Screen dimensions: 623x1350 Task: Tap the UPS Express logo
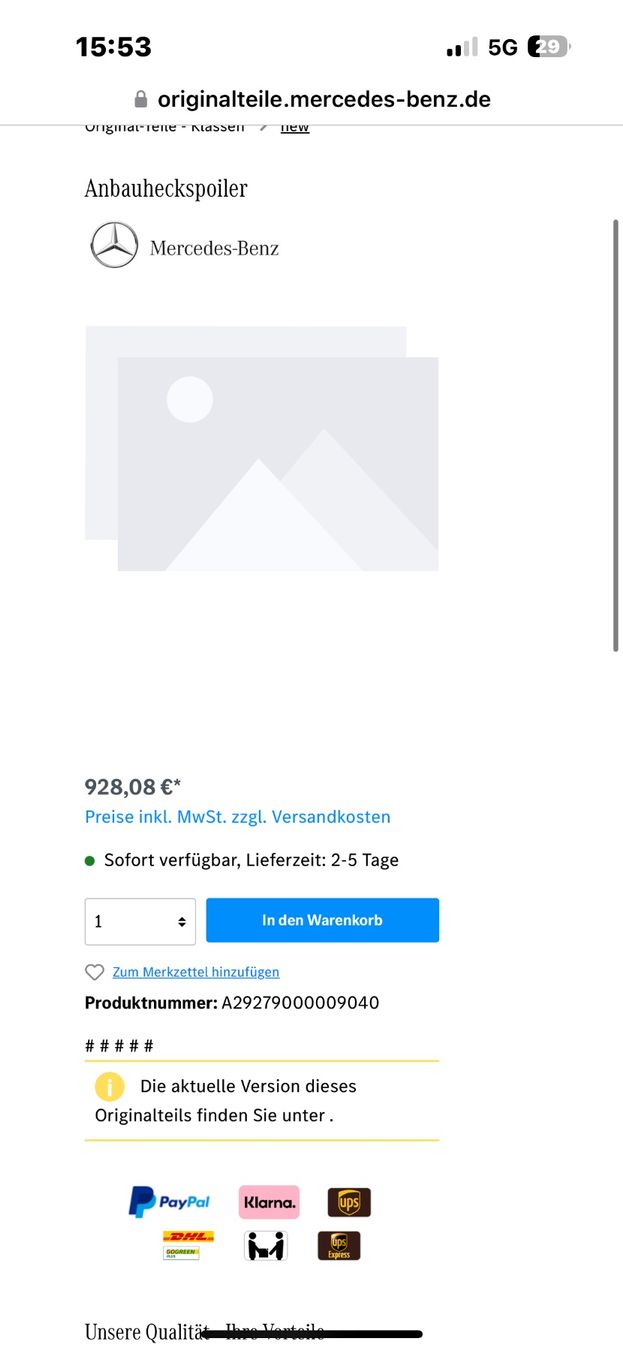click(x=339, y=1245)
